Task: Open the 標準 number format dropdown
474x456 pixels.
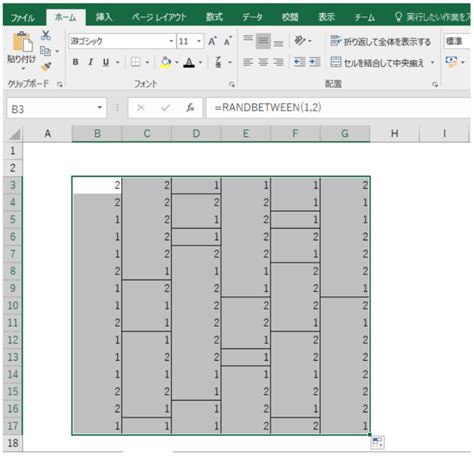Action: (458, 41)
